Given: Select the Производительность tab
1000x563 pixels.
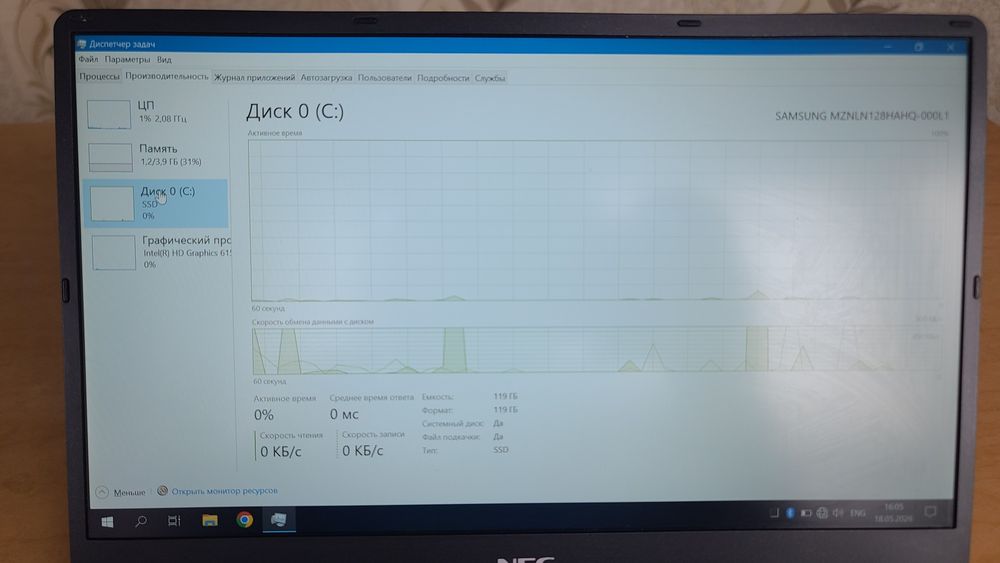Looking at the screenshot, I should pyautogui.click(x=166, y=76).
